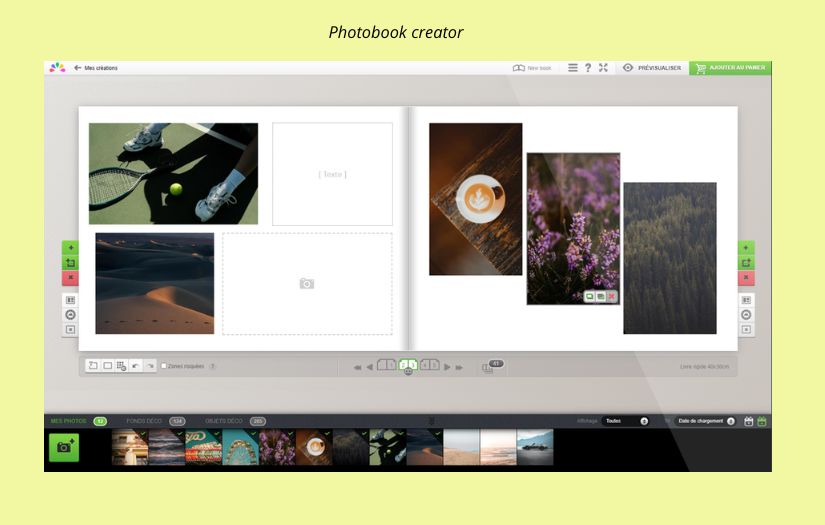Click the Texte placeholder box
Image resolution: width=825 pixels, height=525 pixels.
pyautogui.click(x=332, y=174)
